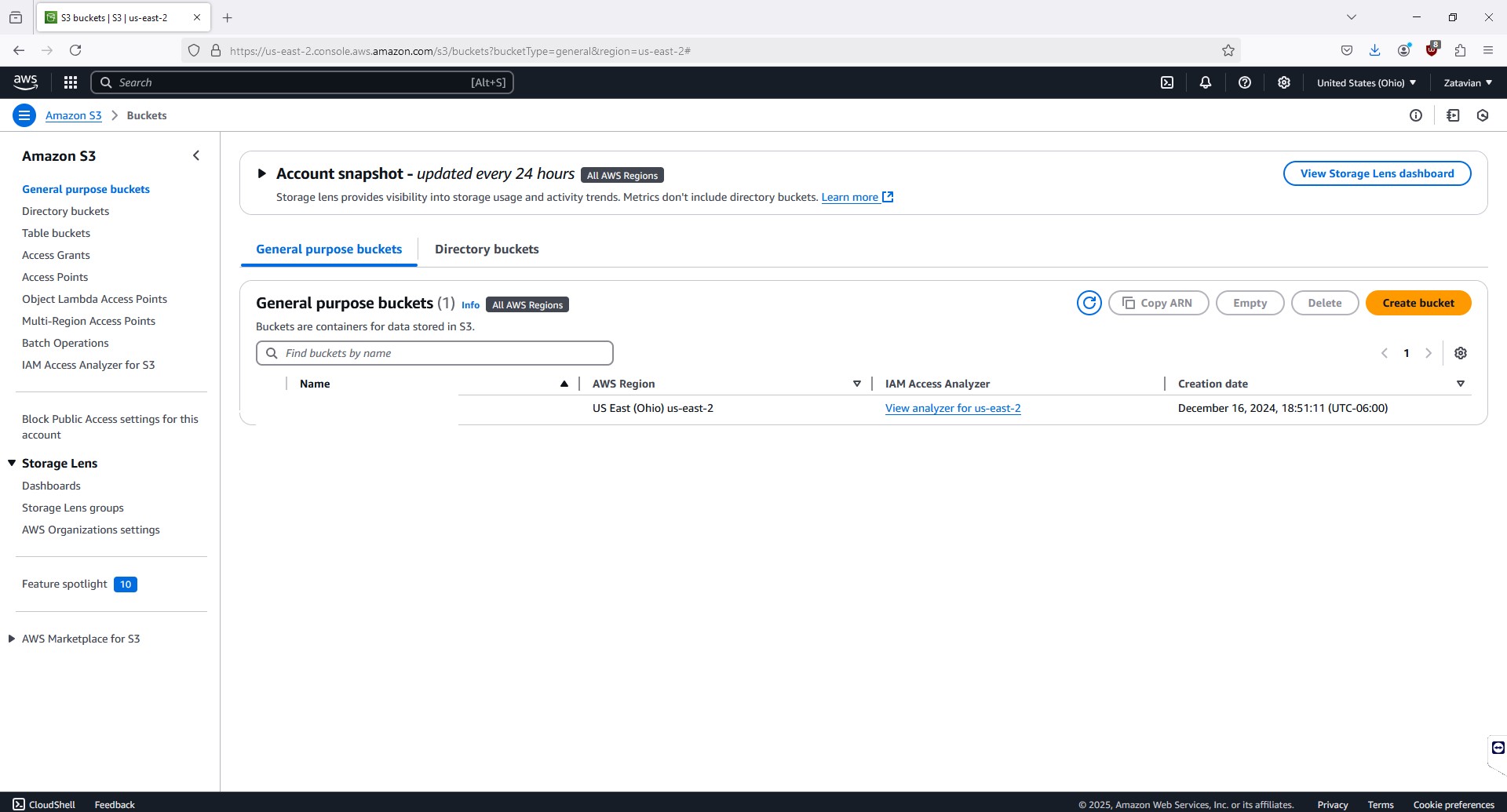The width and height of the screenshot is (1507, 812).
Task: Open the uBlock extension icon
Action: [1432, 49]
